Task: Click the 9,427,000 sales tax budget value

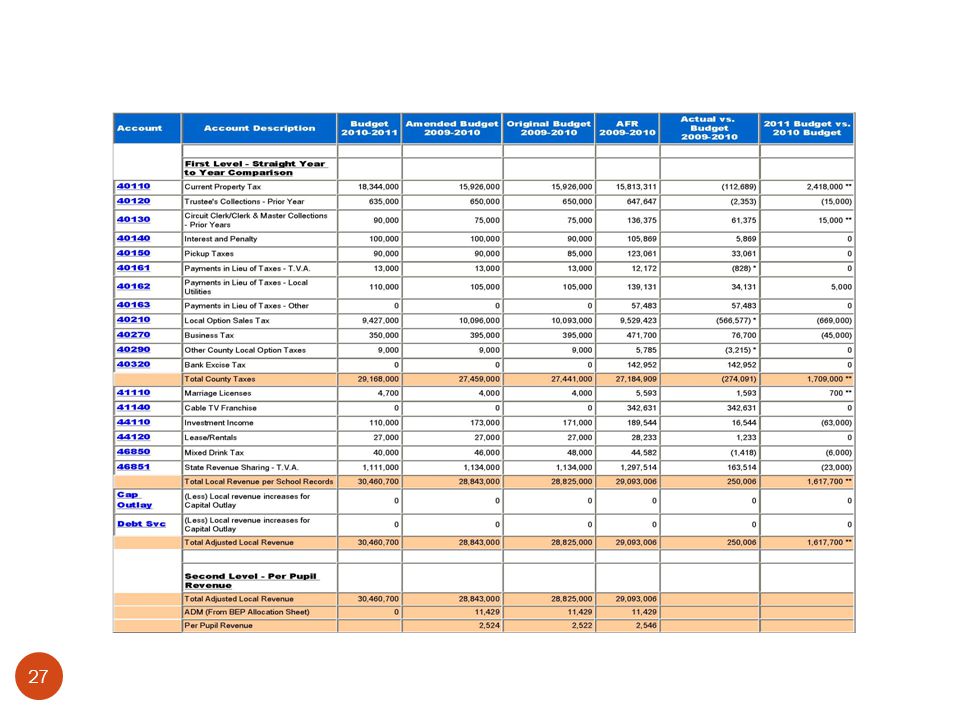Action: click(380, 320)
